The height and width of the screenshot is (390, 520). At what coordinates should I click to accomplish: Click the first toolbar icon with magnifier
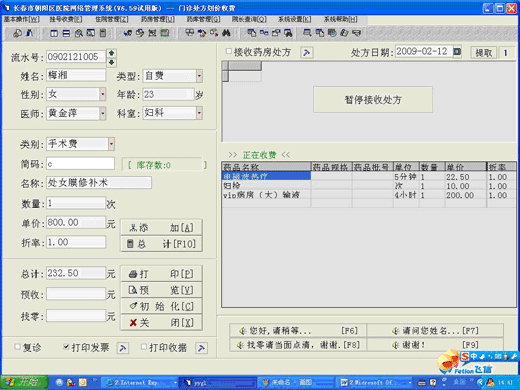(x=17, y=33)
